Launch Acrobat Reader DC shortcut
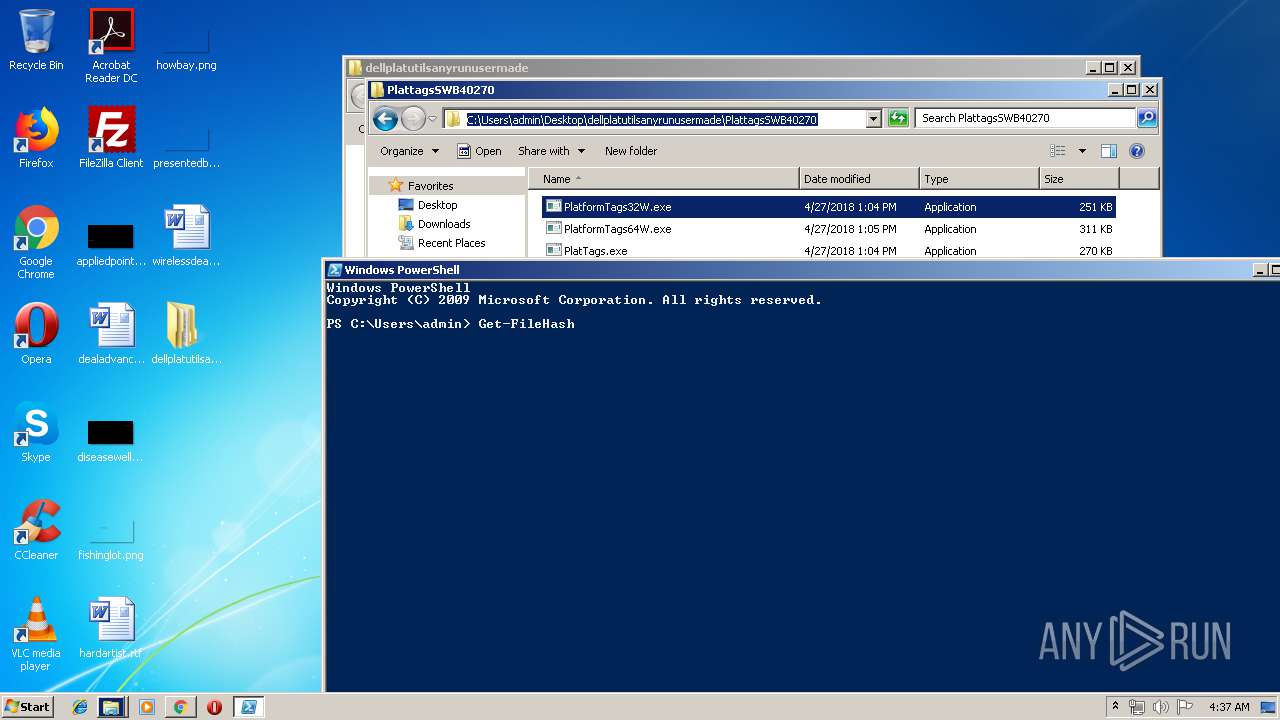The width and height of the screenshot is (1280, 720). [x=111, y=47]
